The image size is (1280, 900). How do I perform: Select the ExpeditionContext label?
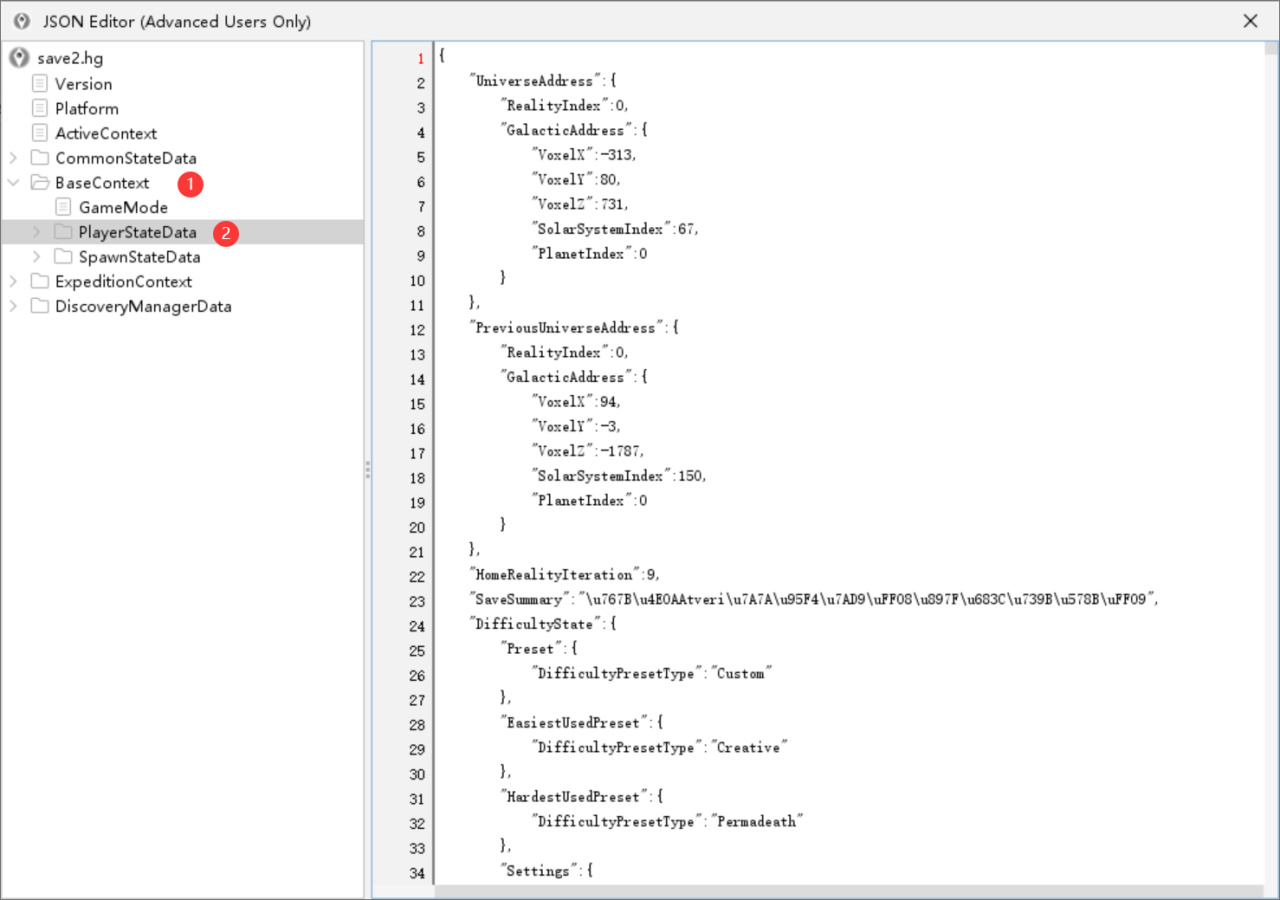(124, 282)
